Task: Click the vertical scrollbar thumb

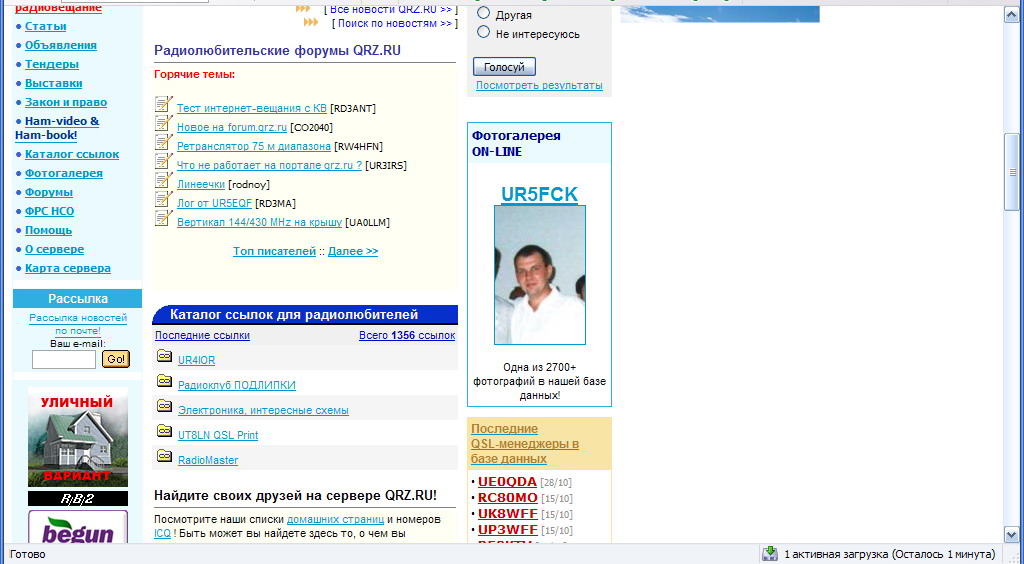Action: [x=1012, y=172]
